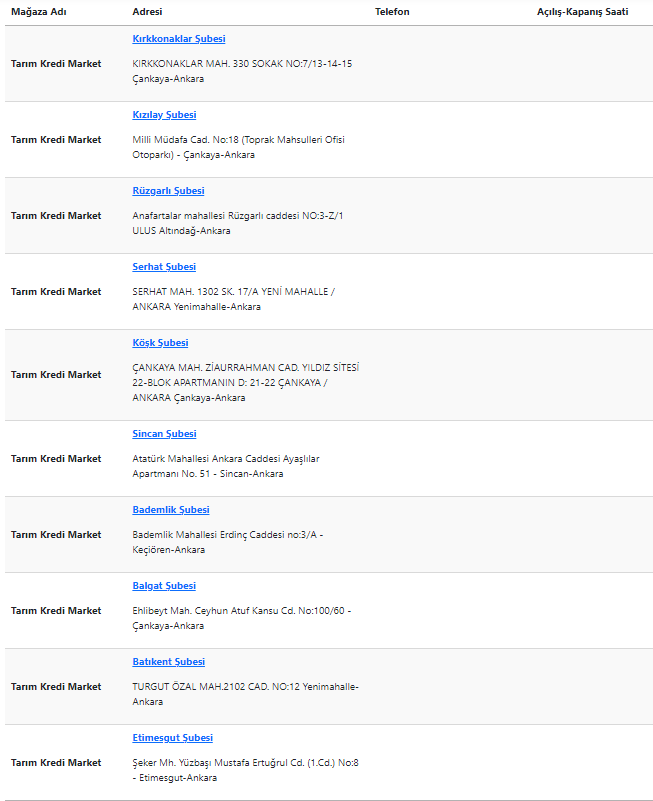Screen dimensions: 653x801
Task: Select the Atatürk Mahallesi Ankara Caddesi address
Action: (226, 467)
